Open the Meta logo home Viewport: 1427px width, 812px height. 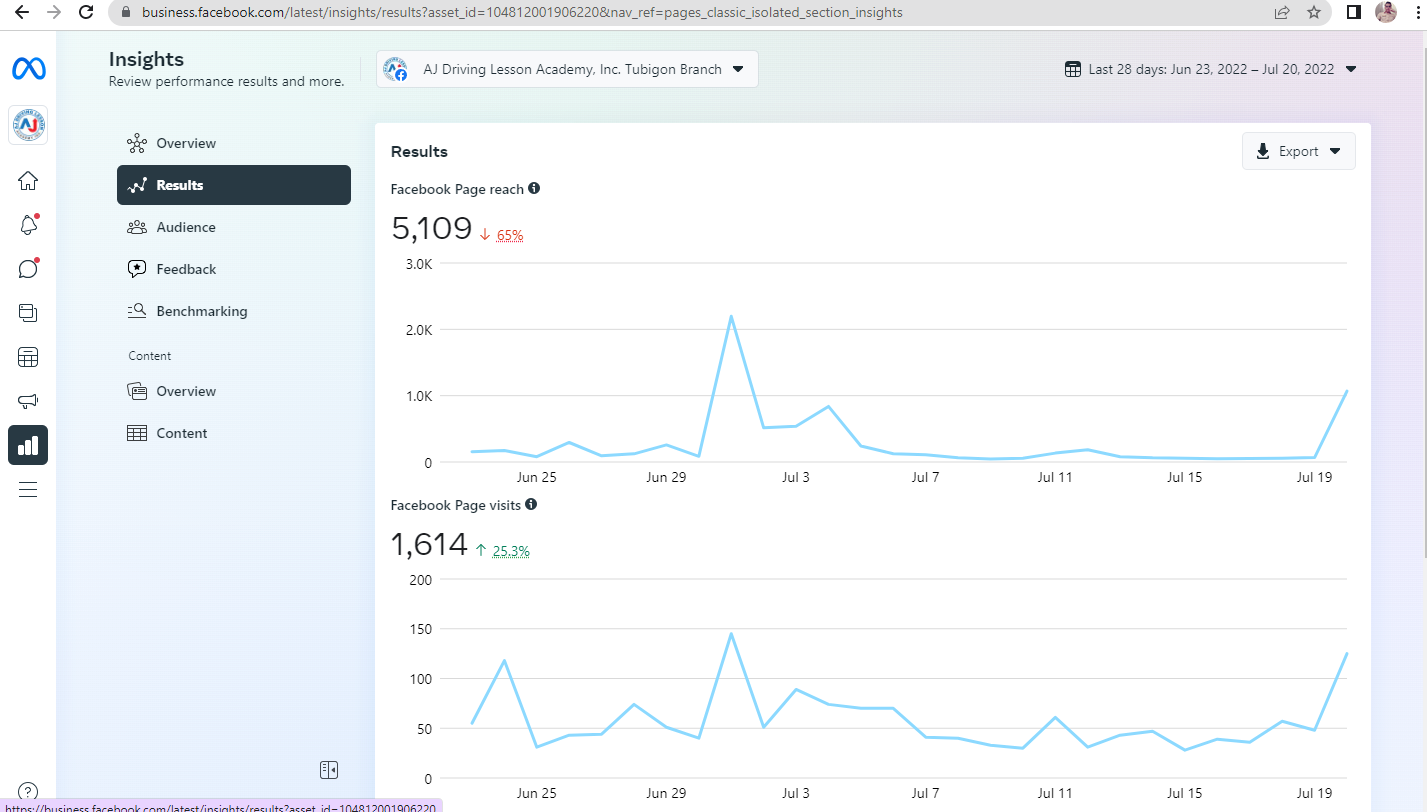[x=28, y=69]
